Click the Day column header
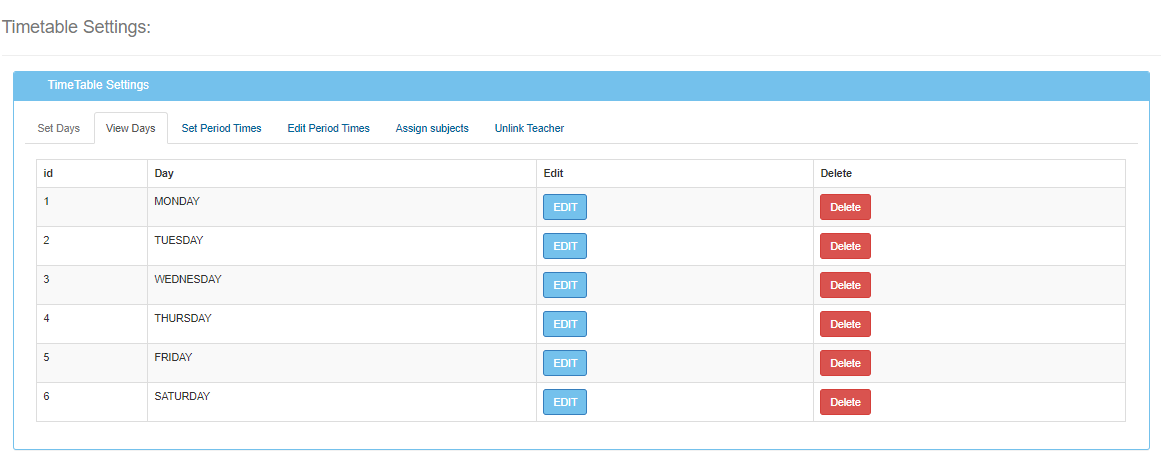Viewport: 1168px width, 467px height. [164, 173]
